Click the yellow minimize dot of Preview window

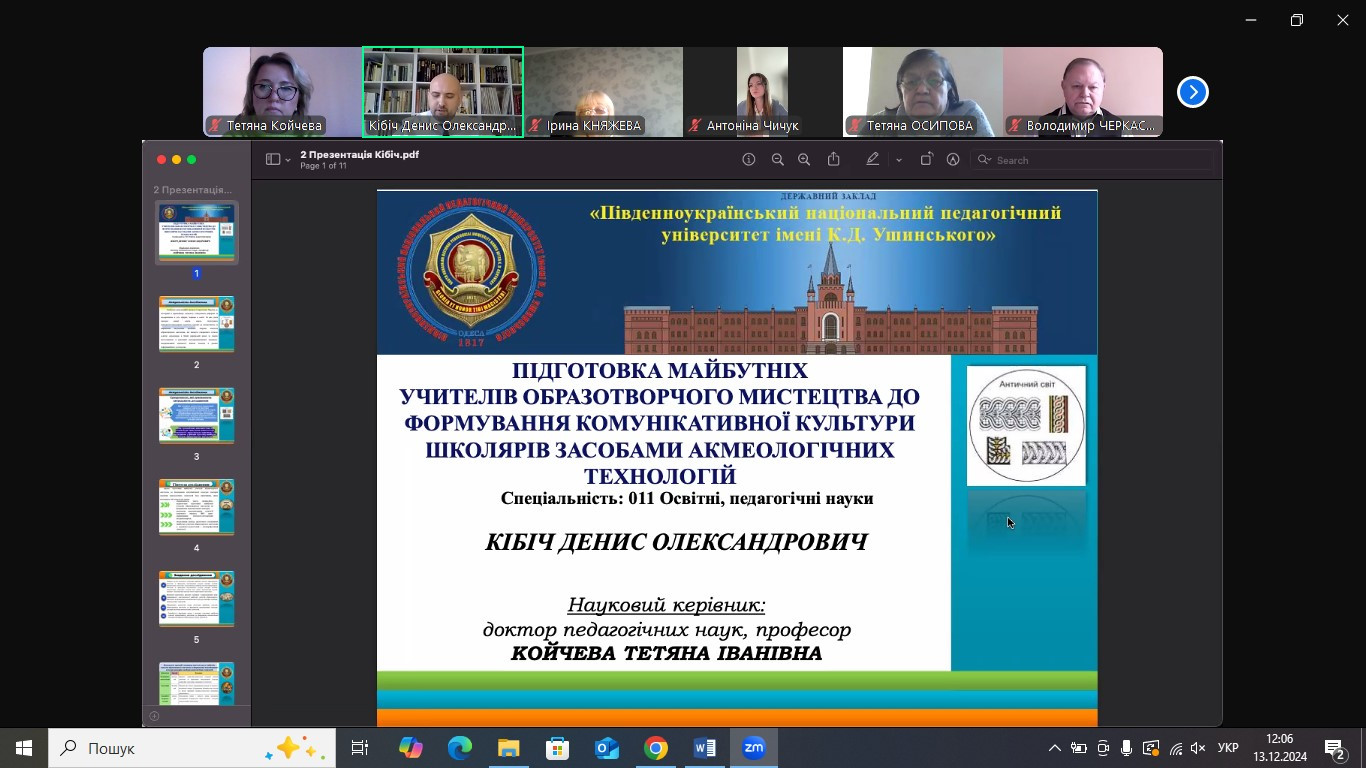pos(176,160)
